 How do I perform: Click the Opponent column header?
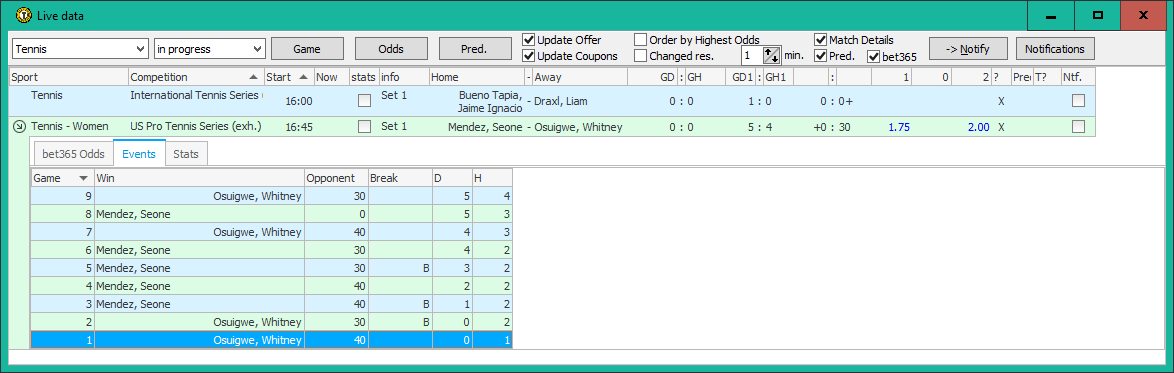pyautogui.click(x=336, y=178)
